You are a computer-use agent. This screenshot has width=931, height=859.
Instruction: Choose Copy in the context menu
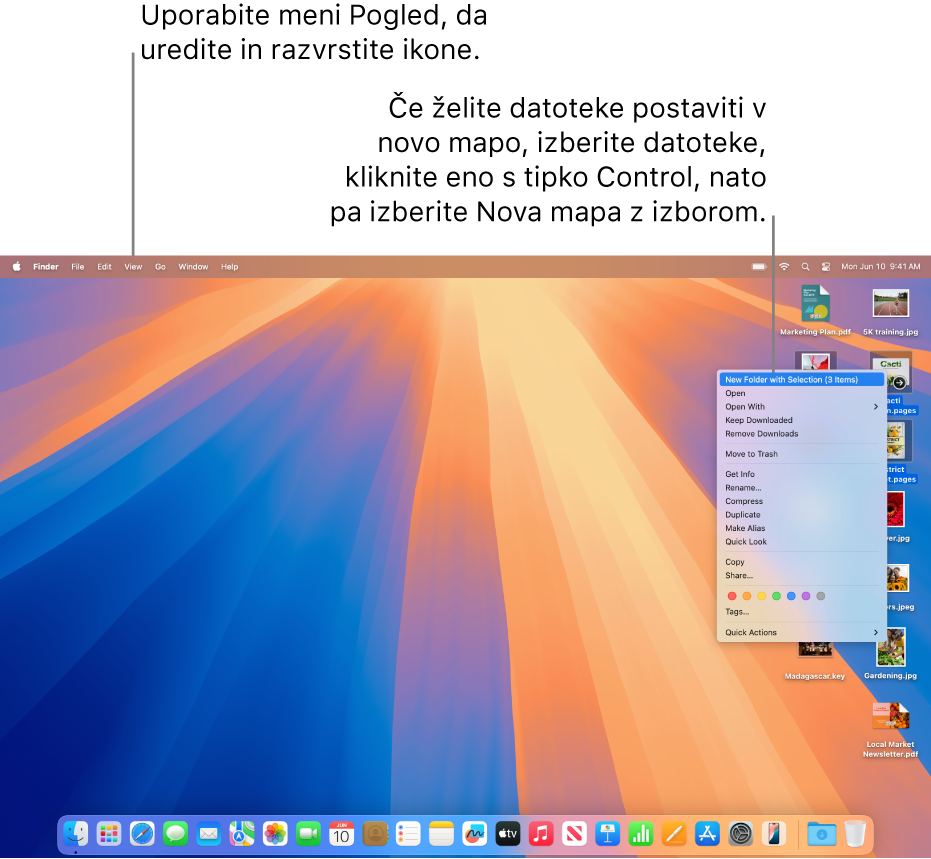(x=802, y=562)
